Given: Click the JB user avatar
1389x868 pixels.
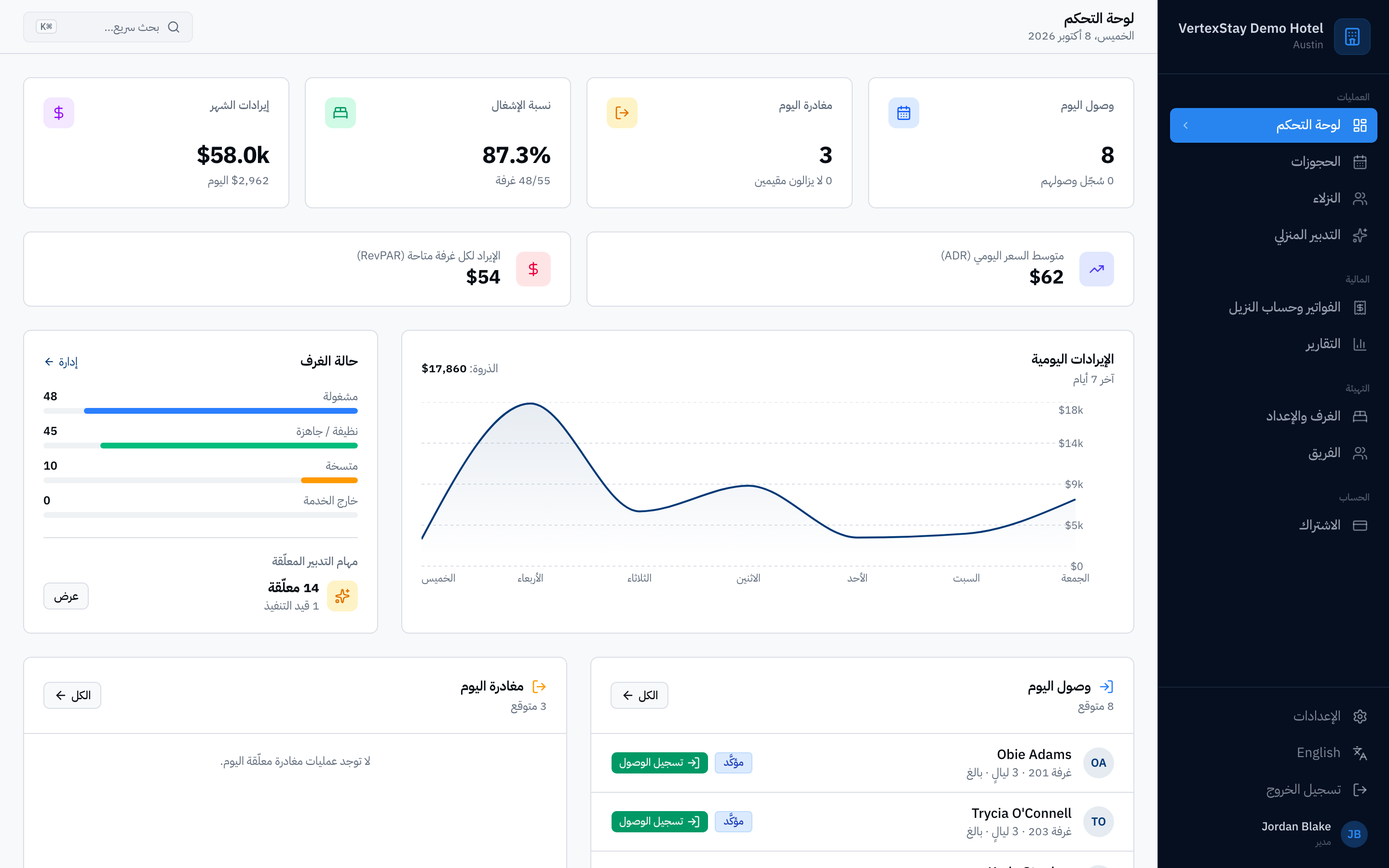Looking at the screenshot, I should point(1354,834).
